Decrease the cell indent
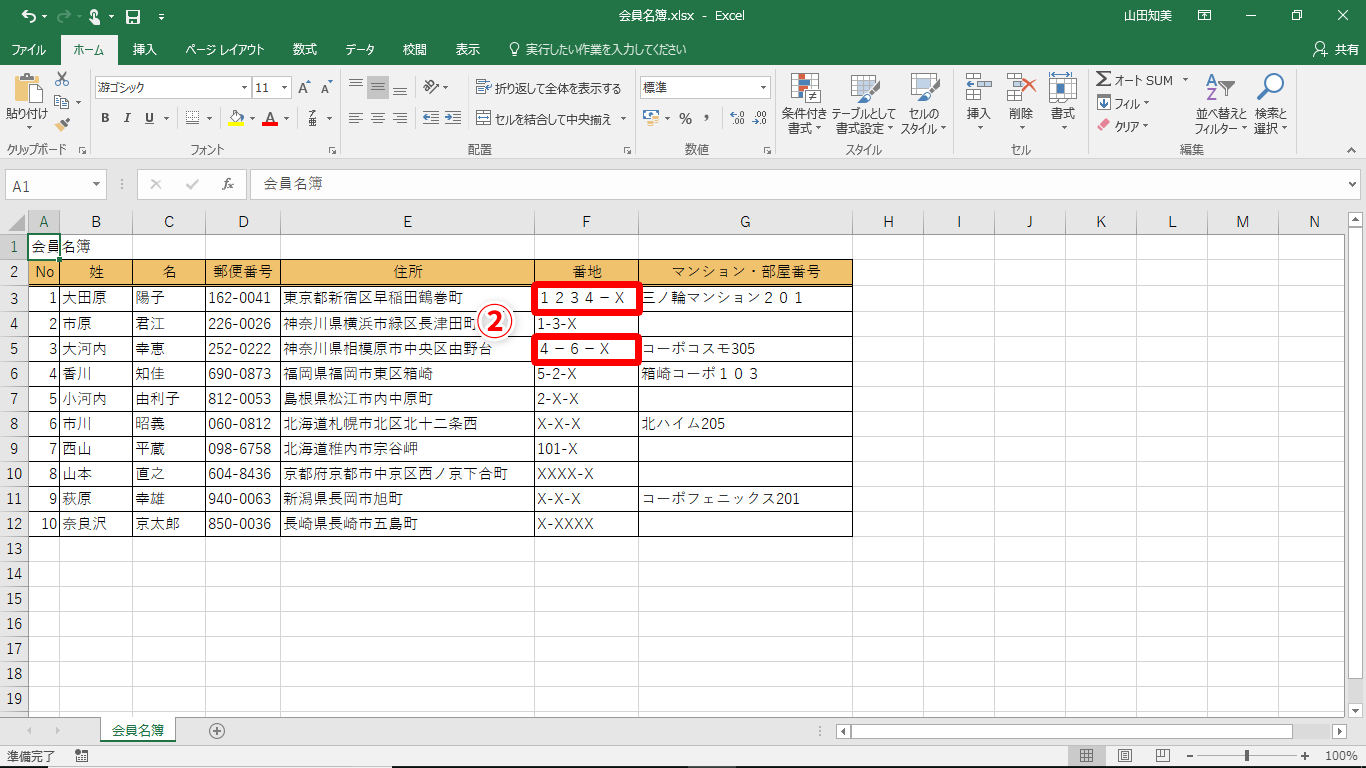 coord(430,118)
